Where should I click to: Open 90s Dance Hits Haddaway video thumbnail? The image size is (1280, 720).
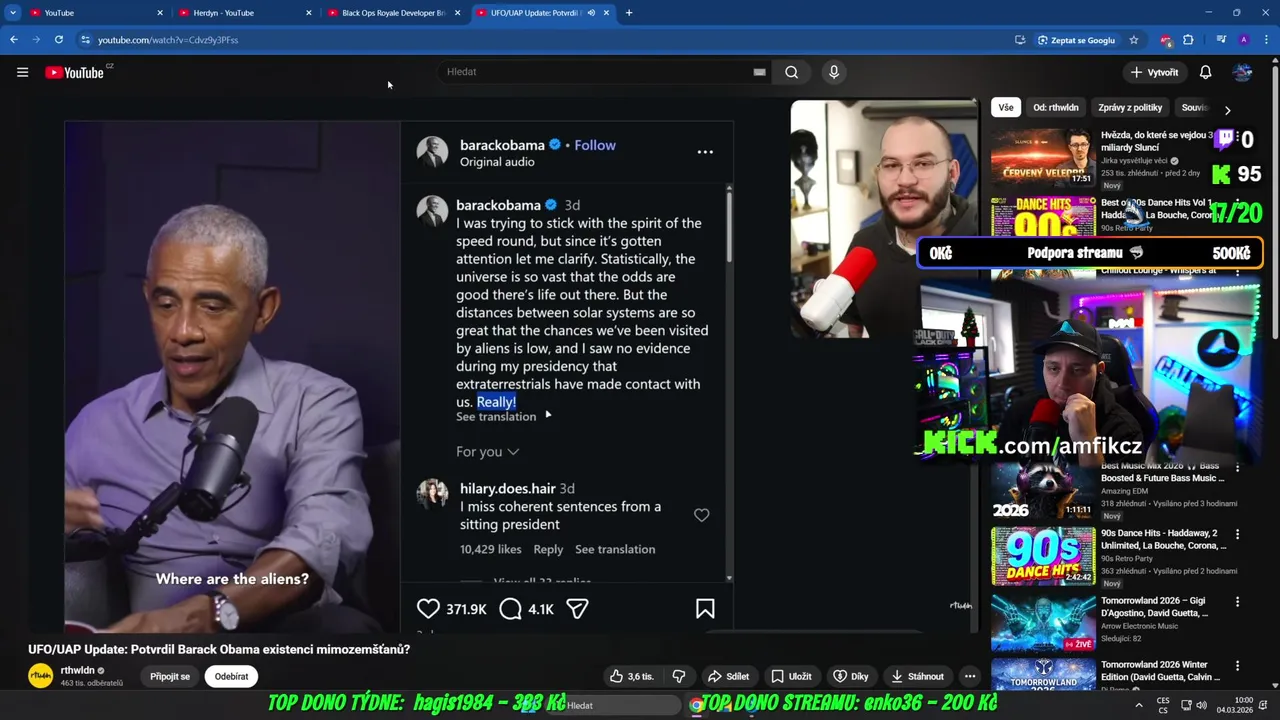[x=1043, y=556]
